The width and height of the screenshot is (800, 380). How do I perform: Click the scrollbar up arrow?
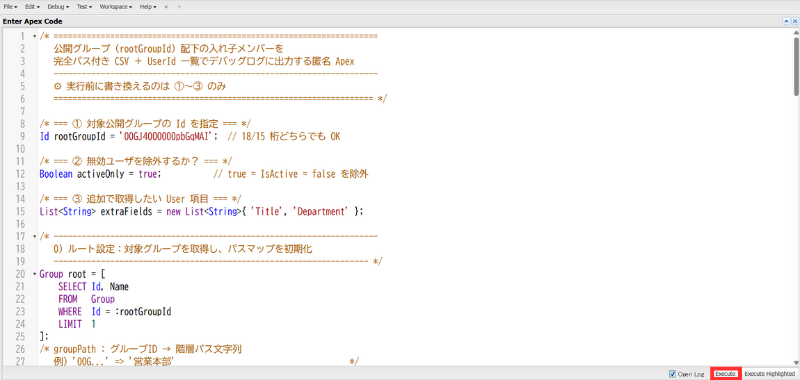(x=796, y=32)
